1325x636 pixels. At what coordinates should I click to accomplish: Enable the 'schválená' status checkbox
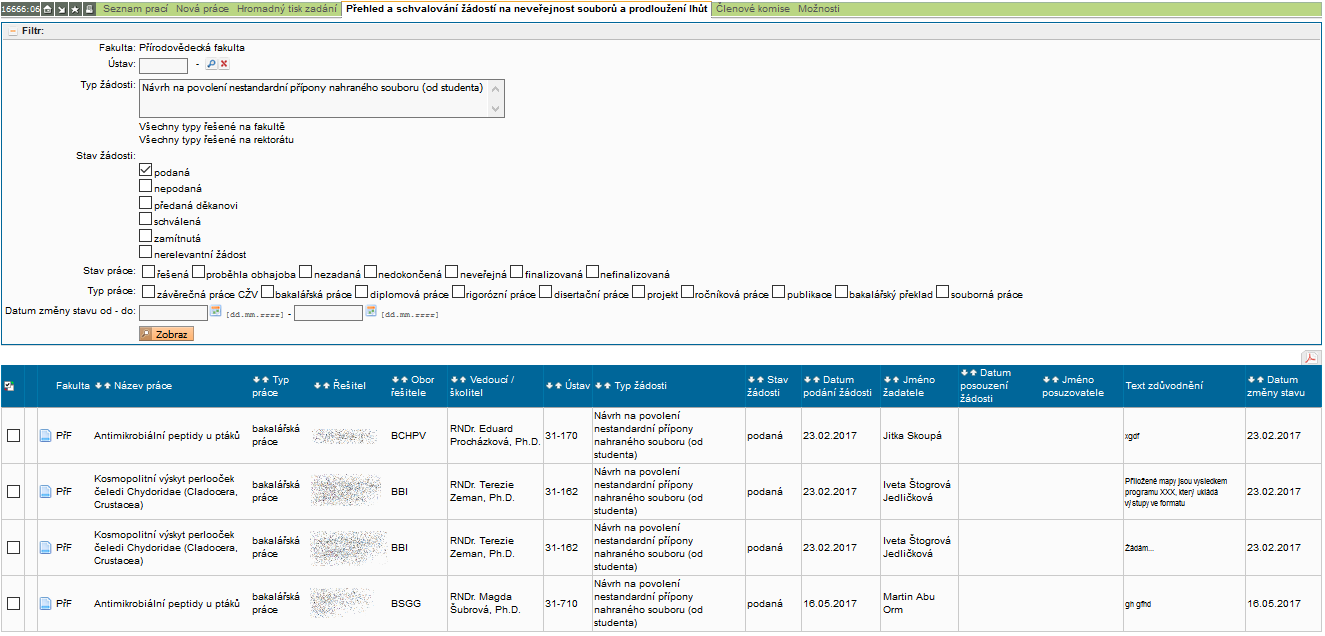[x=146, y=220]
